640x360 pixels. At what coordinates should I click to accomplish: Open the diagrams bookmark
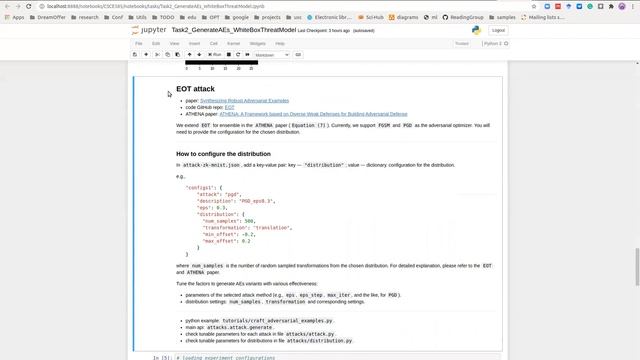pos(404,18)
